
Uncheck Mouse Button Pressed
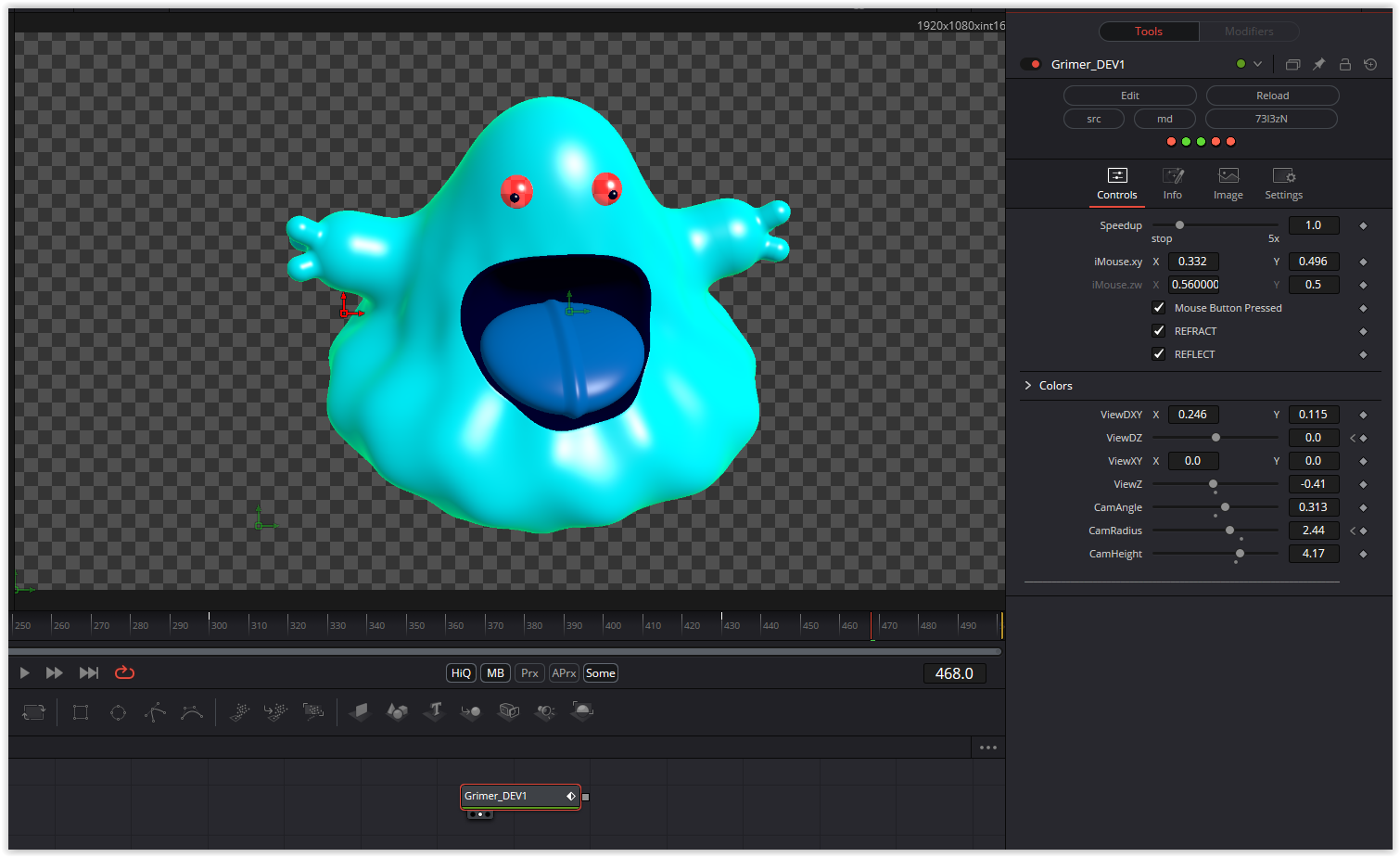click(1159, 307)
